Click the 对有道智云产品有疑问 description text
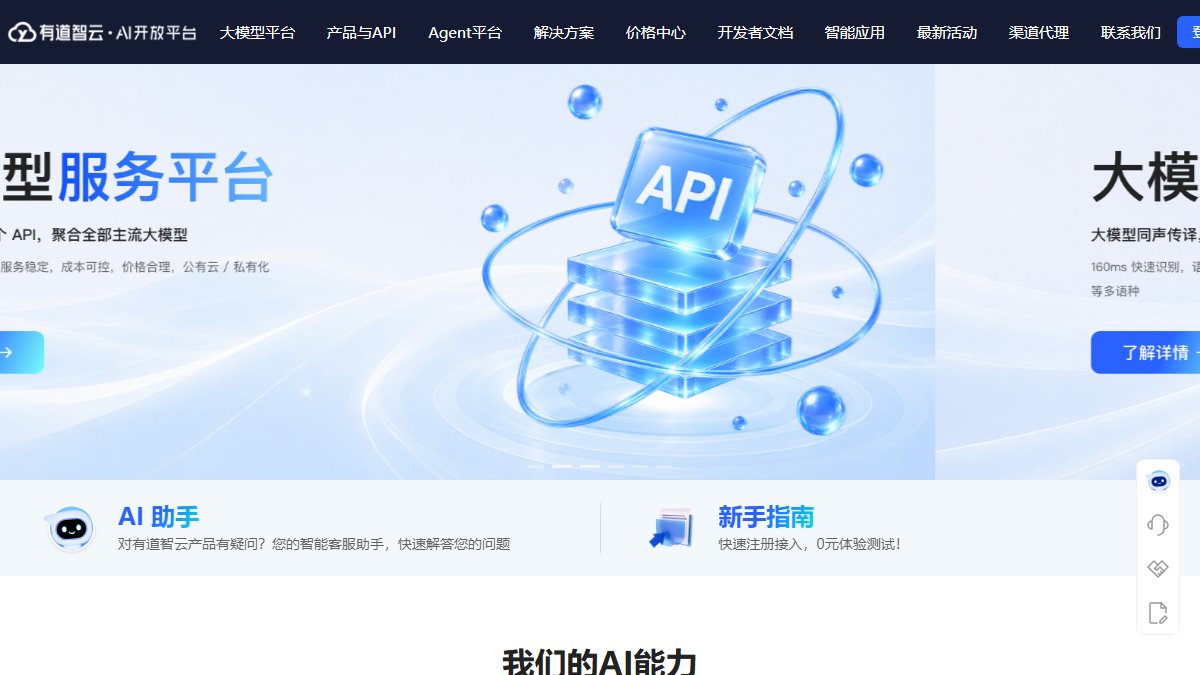This screenshot has width=1200, height=675. point(314,544)
